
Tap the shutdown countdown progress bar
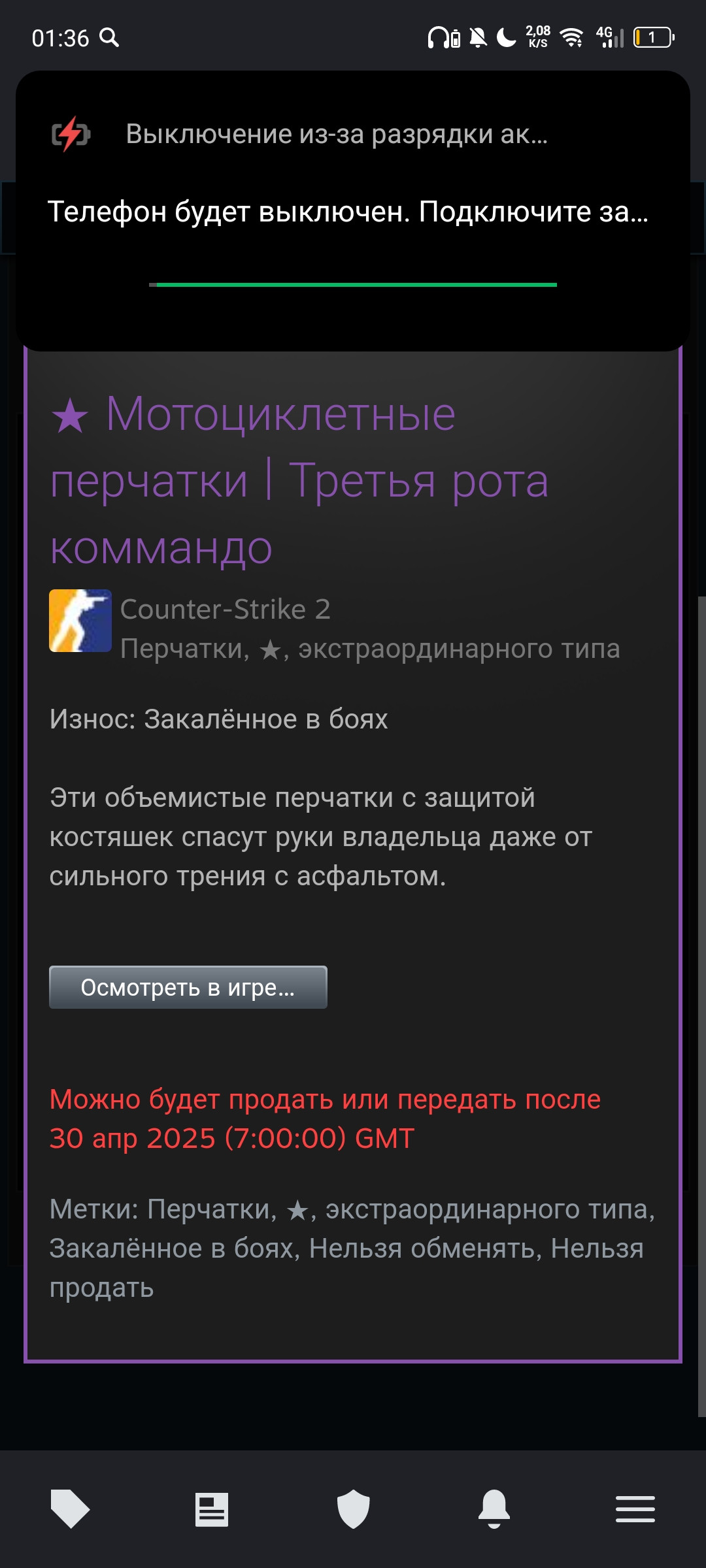[353, 285]
